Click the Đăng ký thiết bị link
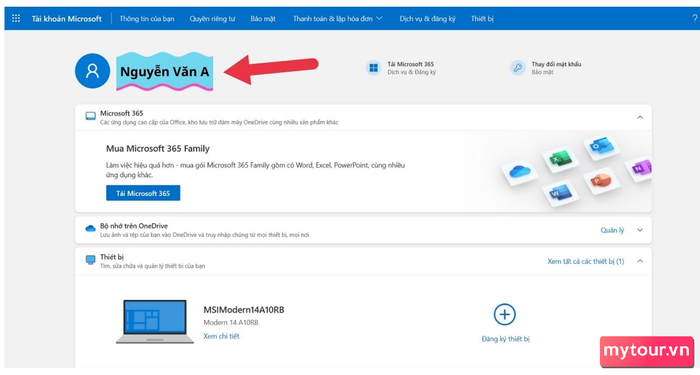The height and width of the screenshot is (375, 700). point(505,339)
